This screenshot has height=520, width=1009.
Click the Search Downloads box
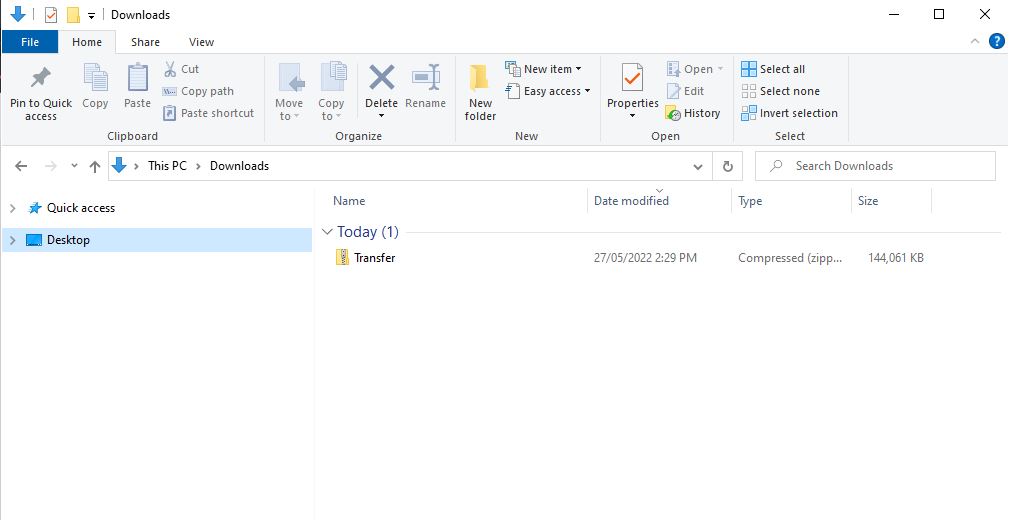(x=875, y=166)
